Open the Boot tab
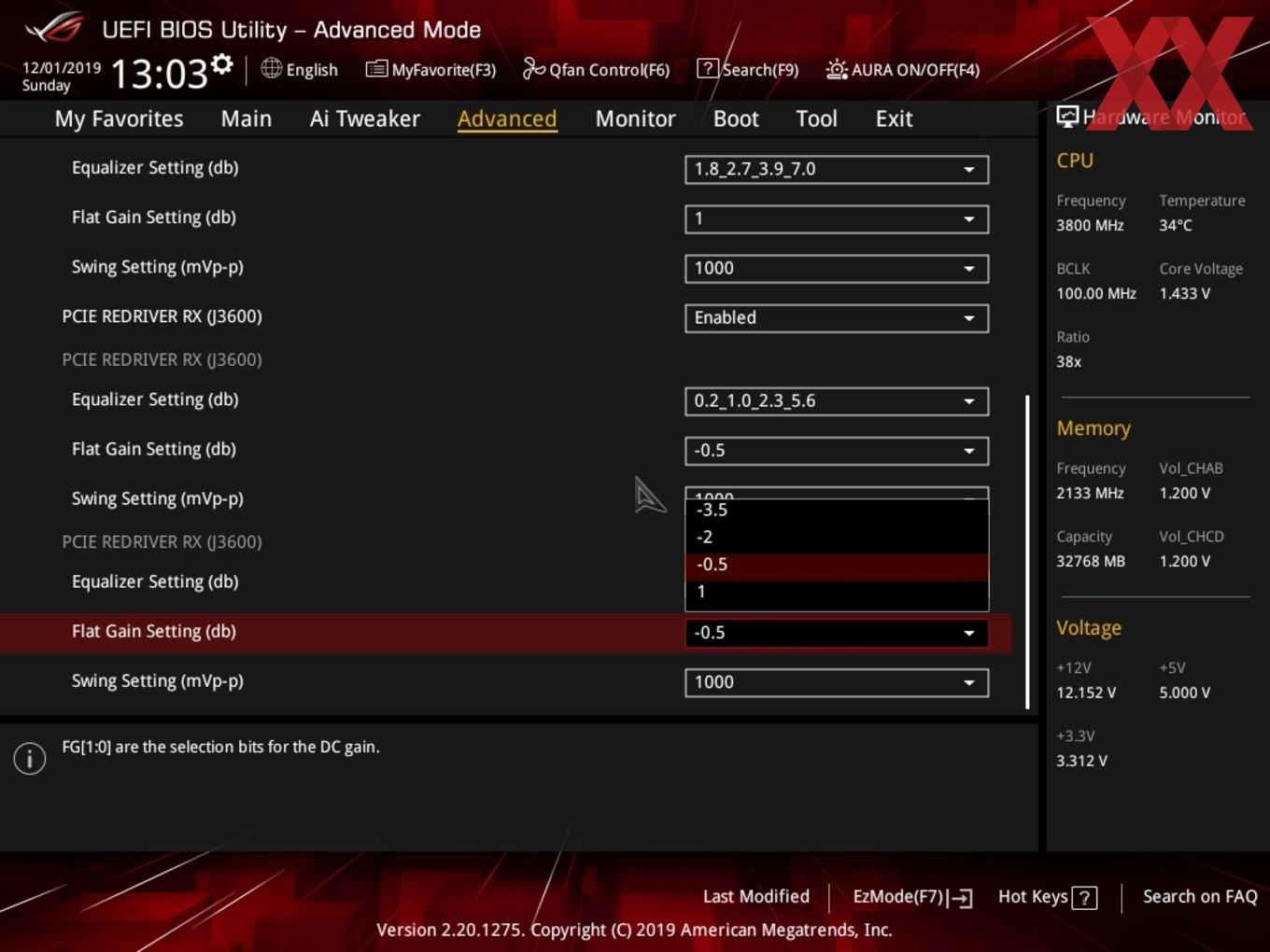This screenshot has height=952, width=1270. tap(736, 119)
